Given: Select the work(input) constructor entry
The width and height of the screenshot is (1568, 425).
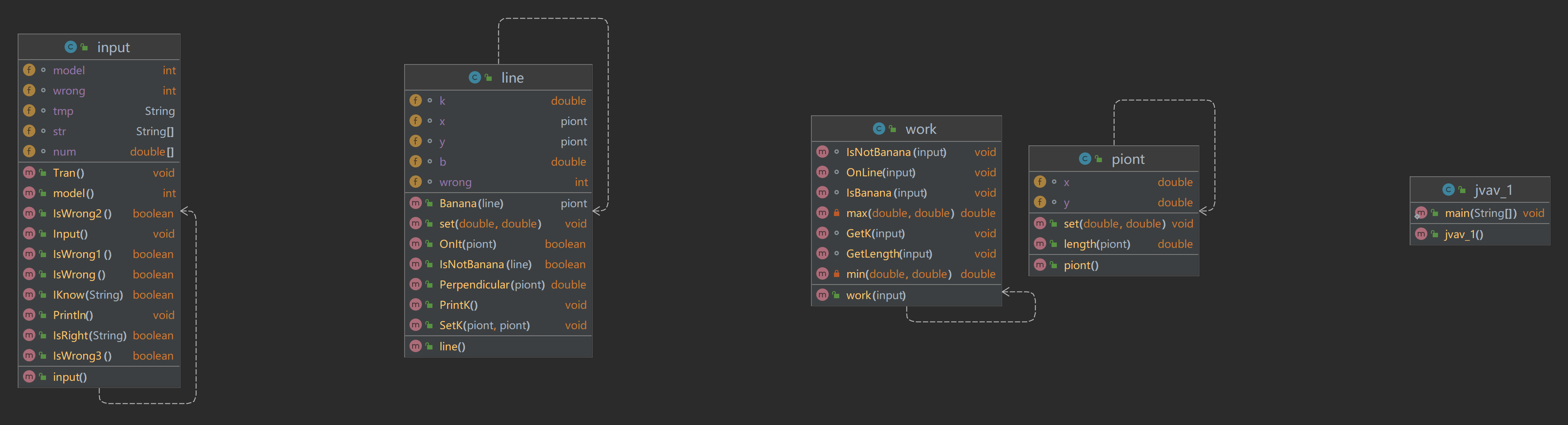Looking at the screenshot, I should coord(875,295).
